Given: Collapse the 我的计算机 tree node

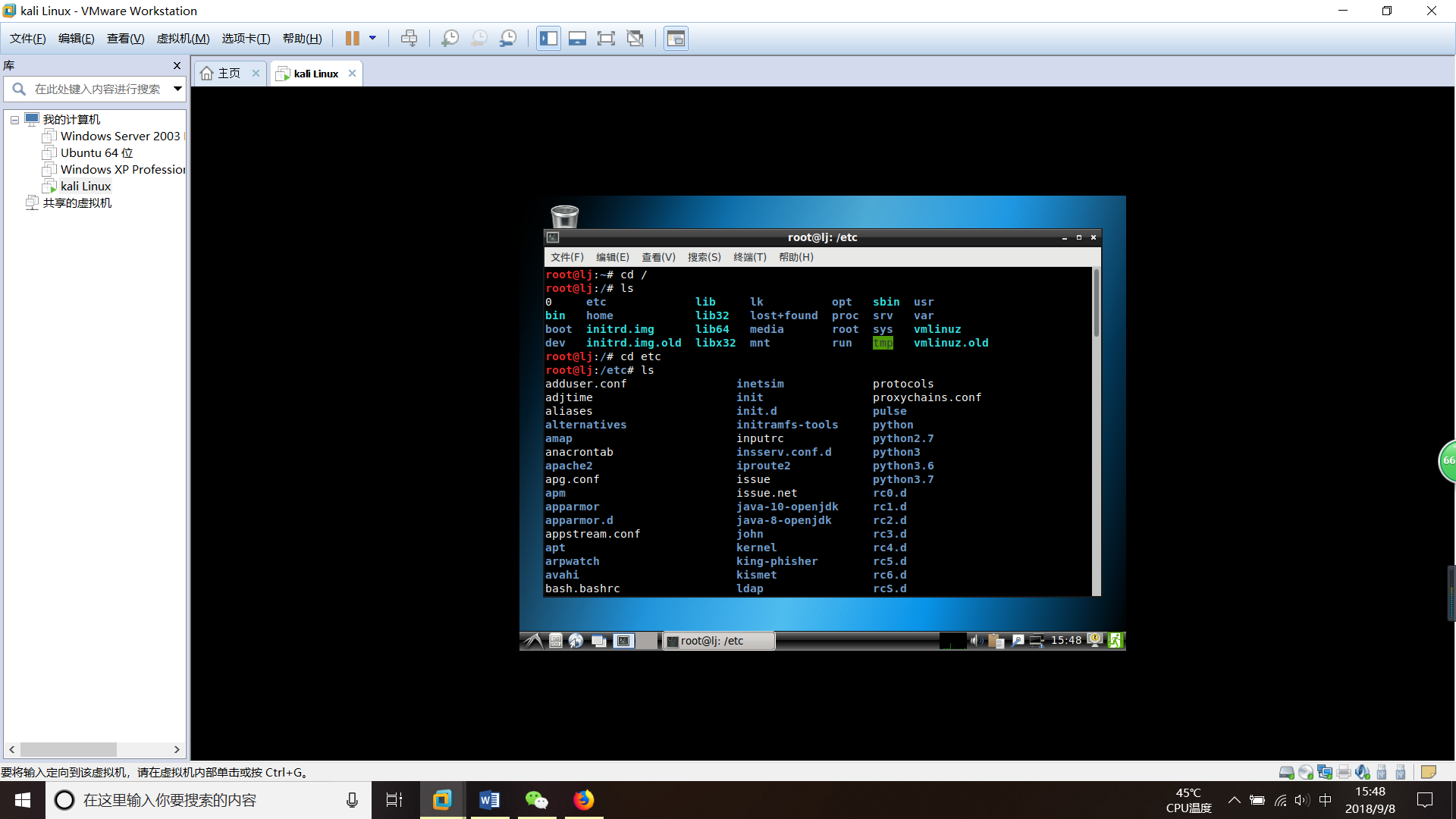Looking at the screenshot, I should pos(14,120).
